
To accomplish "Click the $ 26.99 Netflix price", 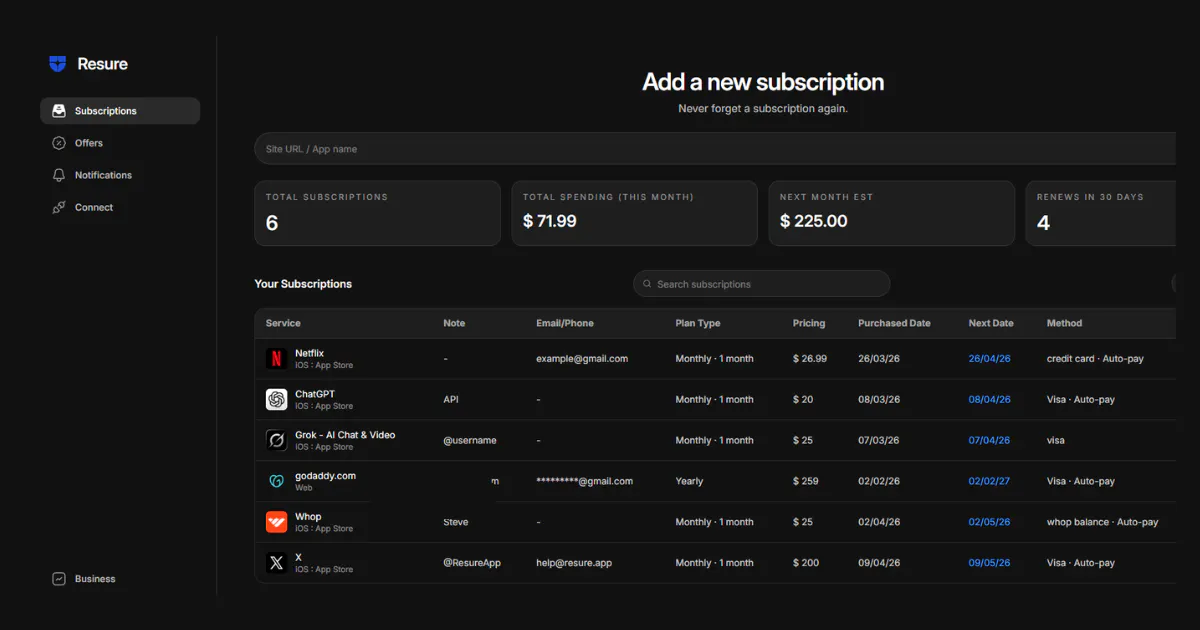I will pos(810,359).
